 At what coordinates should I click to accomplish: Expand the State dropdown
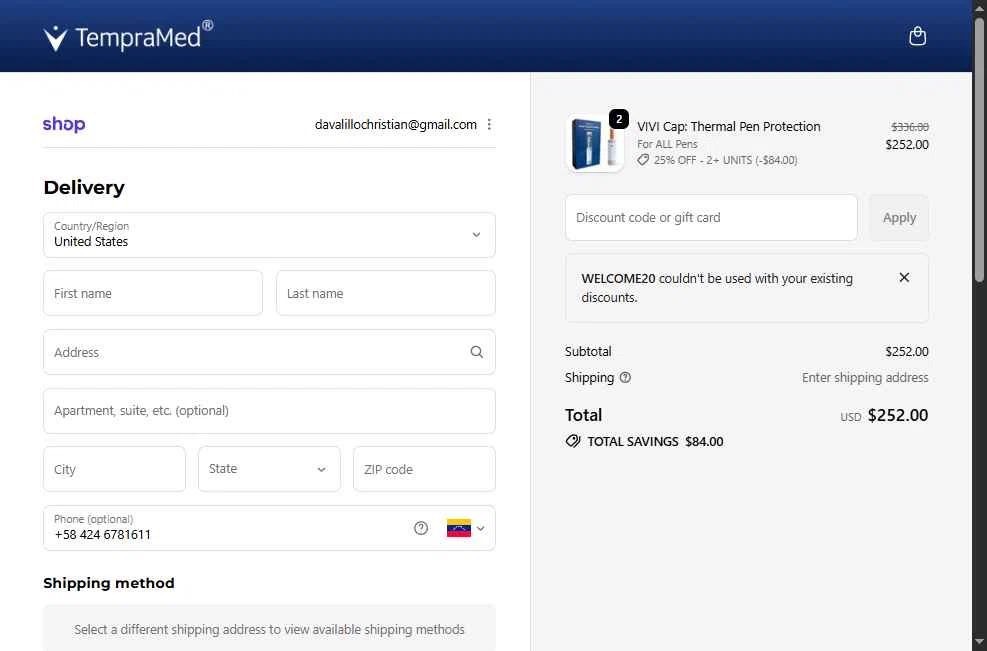[269, 469]
